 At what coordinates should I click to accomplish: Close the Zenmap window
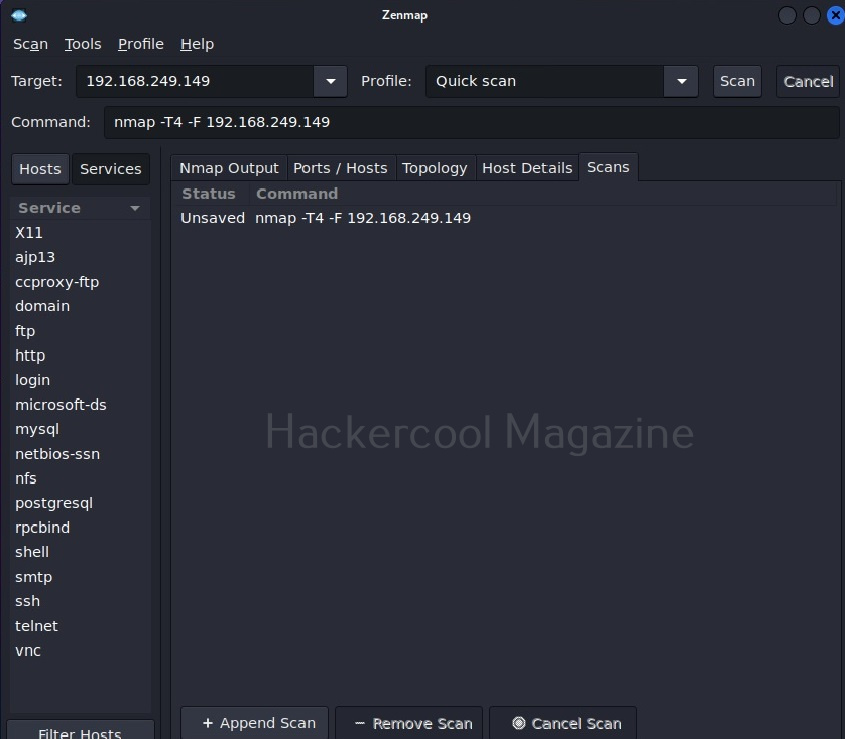[x=835, y=16]
